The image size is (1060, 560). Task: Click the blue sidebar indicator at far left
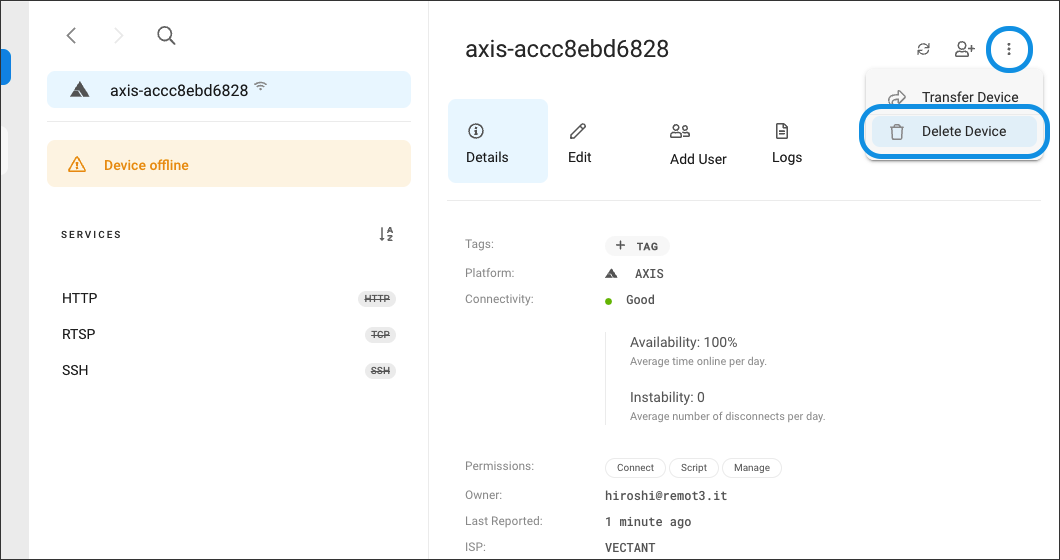click(5, 66)
